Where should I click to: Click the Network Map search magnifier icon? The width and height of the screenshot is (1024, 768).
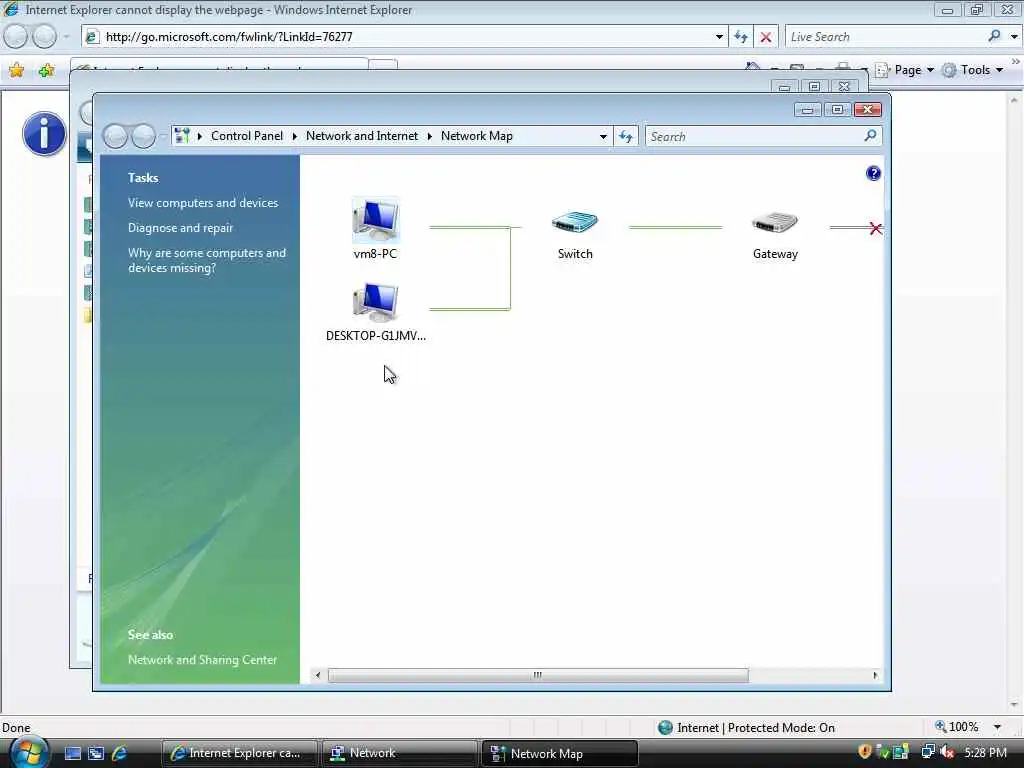pyautogui.click(x=870, y=136)
